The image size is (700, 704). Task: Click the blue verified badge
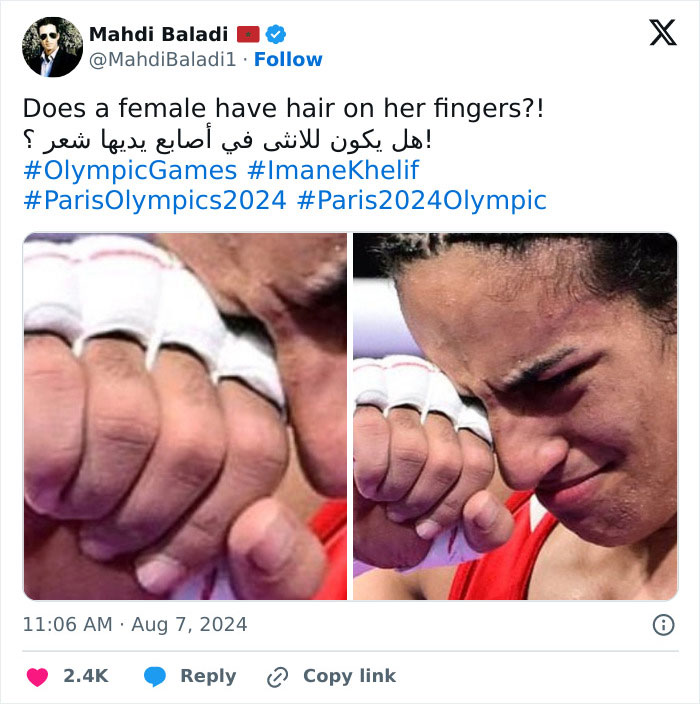coord(276,34)
